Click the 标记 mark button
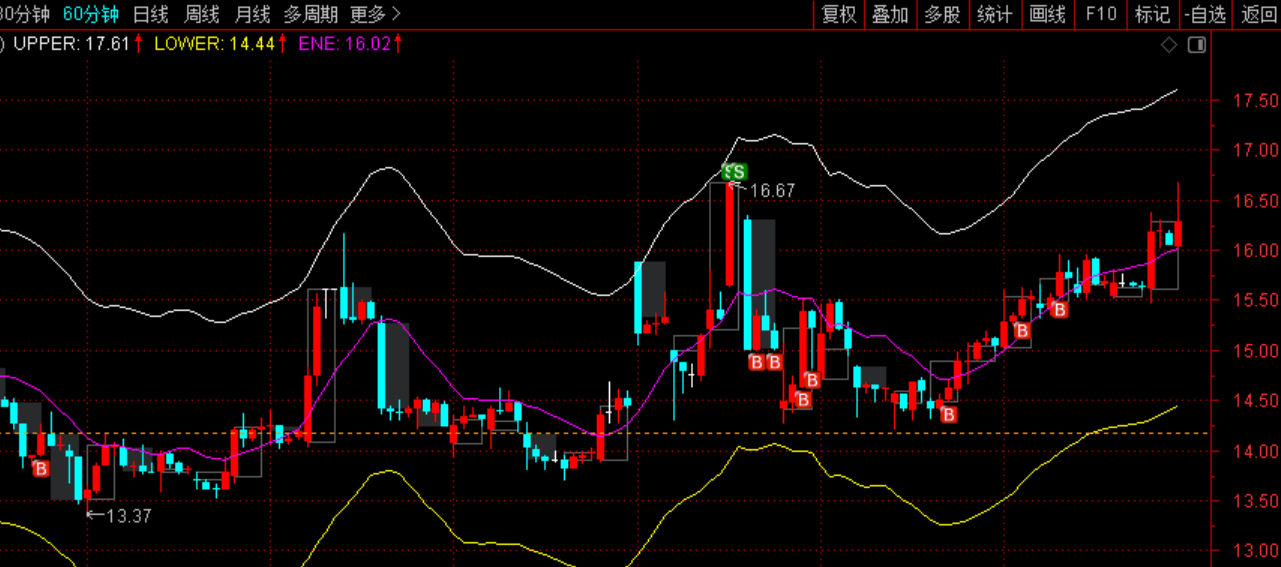 point(1152,14)
